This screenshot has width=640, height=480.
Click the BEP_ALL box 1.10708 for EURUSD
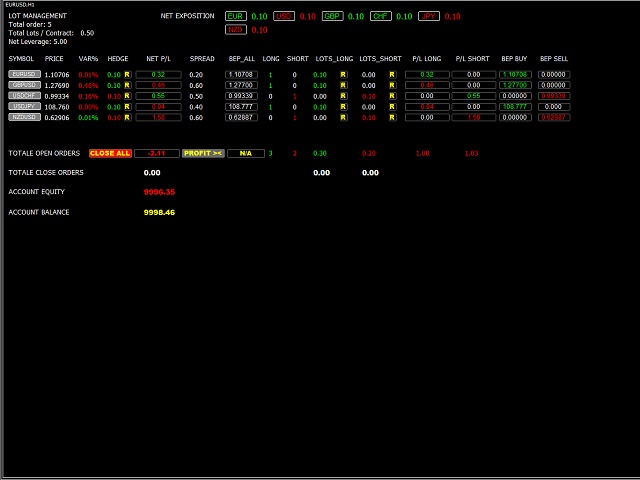[x=241, y=75]
